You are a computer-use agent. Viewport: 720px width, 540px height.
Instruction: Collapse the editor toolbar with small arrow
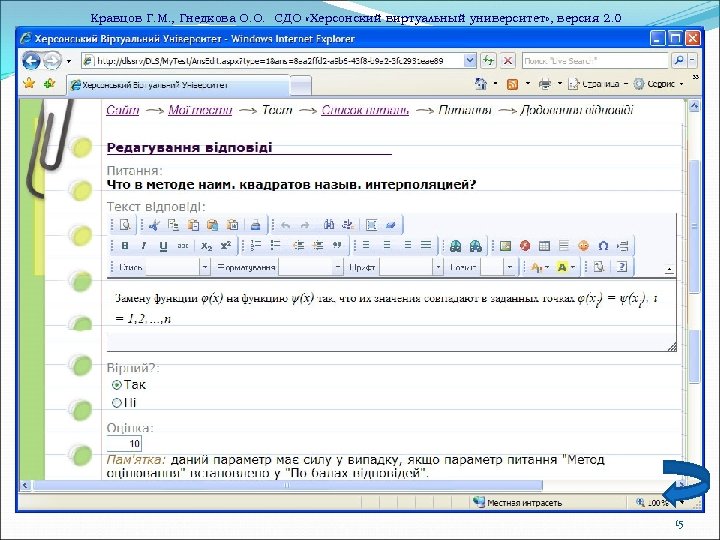point(669,270)
